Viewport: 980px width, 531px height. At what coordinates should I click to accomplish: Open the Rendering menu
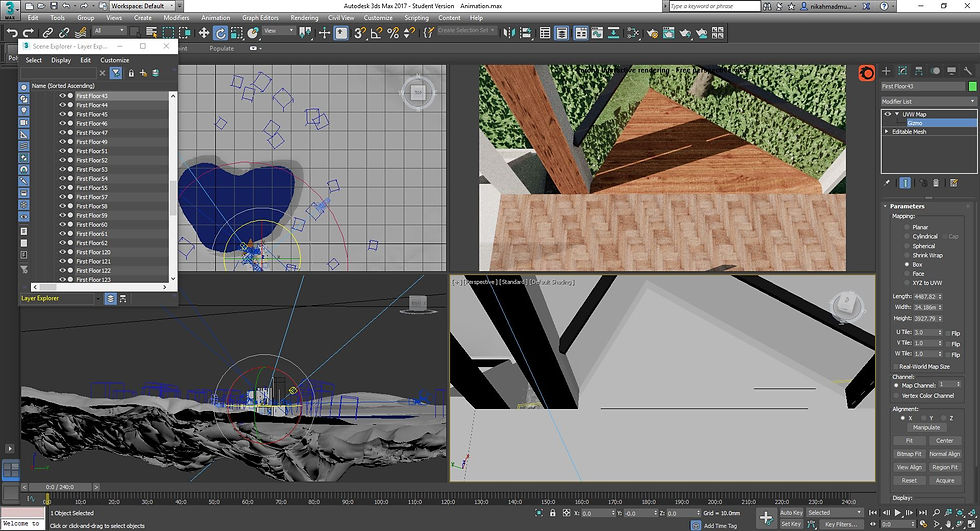(x=304, y=18)
